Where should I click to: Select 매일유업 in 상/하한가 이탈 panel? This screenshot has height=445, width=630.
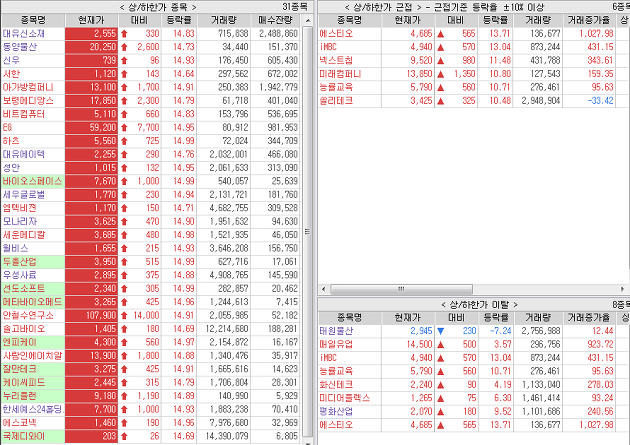pyautogui.click(x=336, y=345)
